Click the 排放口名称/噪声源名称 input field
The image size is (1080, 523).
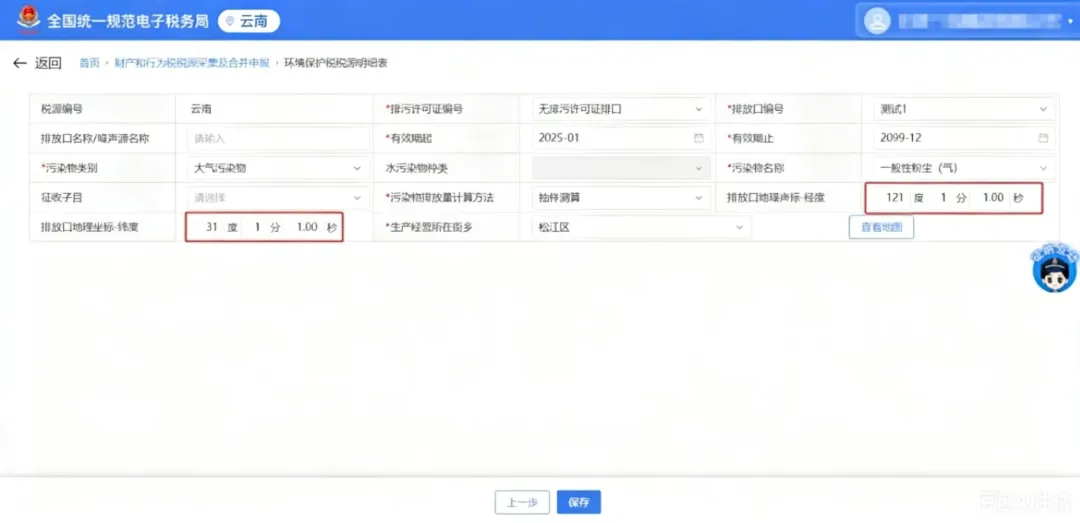(x=278, y=139)
